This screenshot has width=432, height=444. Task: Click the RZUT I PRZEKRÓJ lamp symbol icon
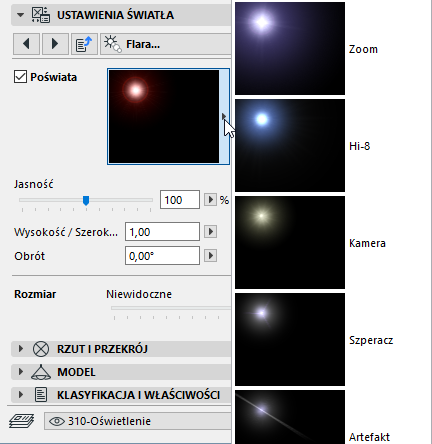pos(41,349)
